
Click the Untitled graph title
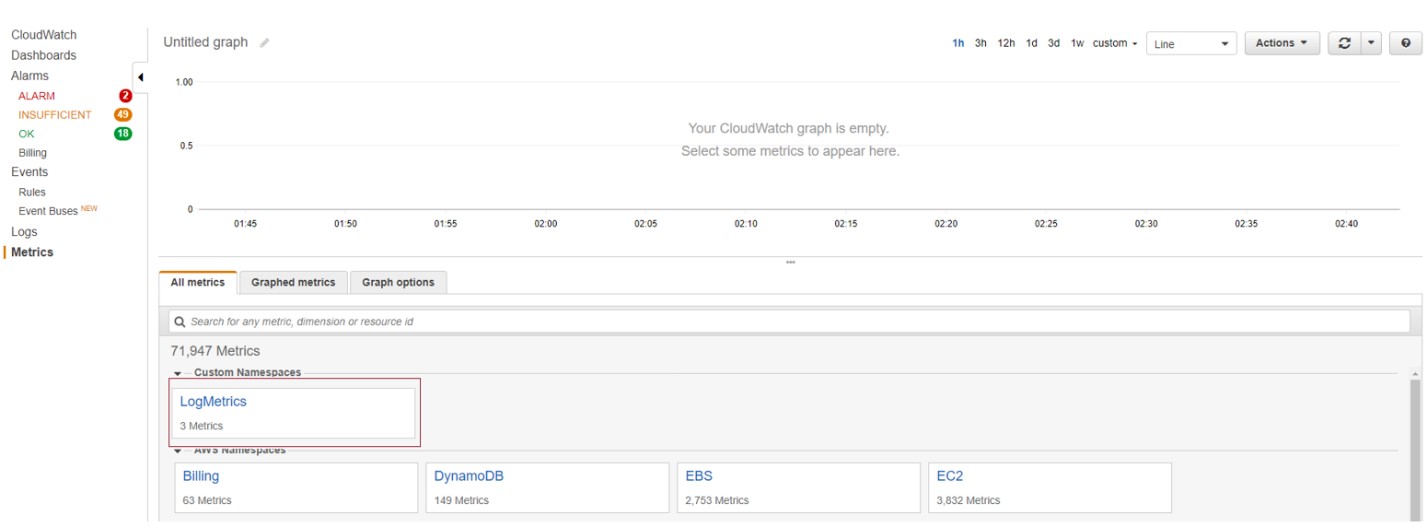point(205,42)
